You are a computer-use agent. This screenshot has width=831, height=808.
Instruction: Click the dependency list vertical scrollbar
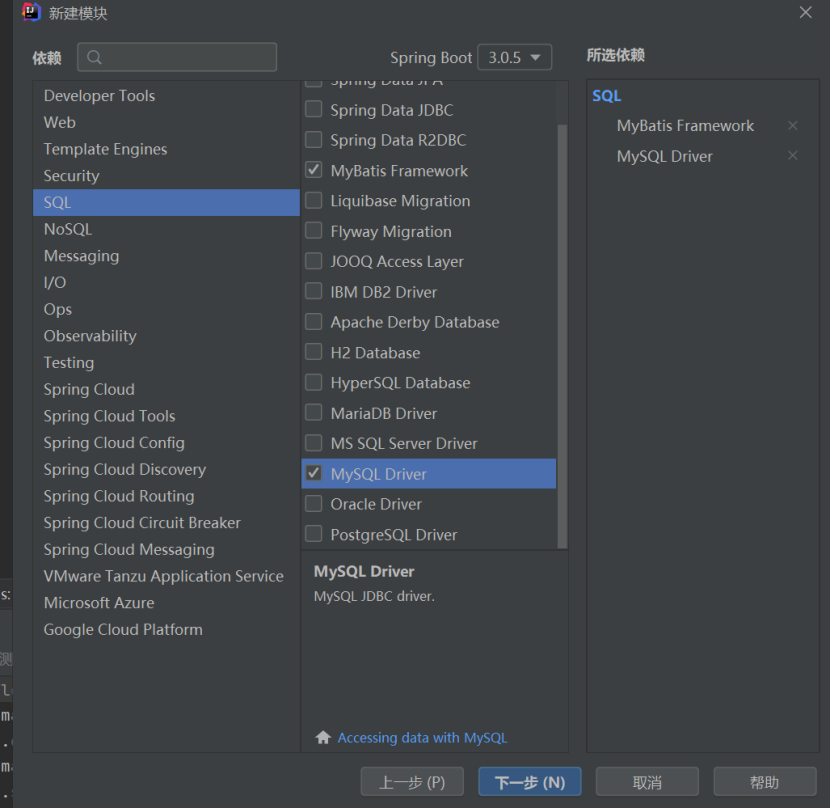[x=562, y=336]
